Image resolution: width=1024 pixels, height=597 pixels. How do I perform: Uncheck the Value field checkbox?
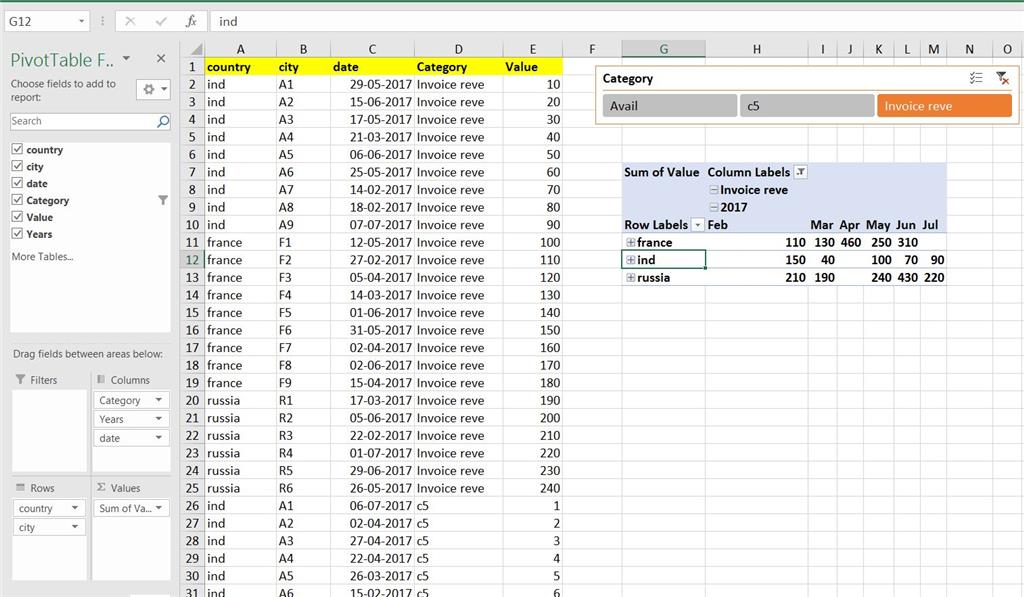point(18,217)
